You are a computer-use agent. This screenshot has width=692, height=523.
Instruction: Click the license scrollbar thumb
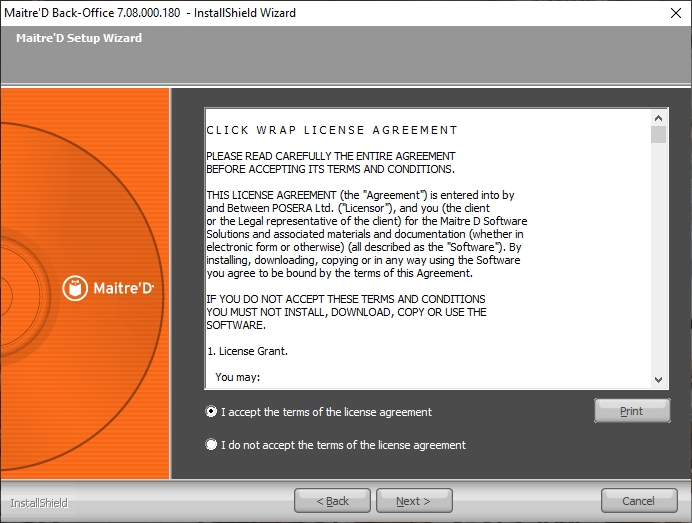(x=658, y=135)
